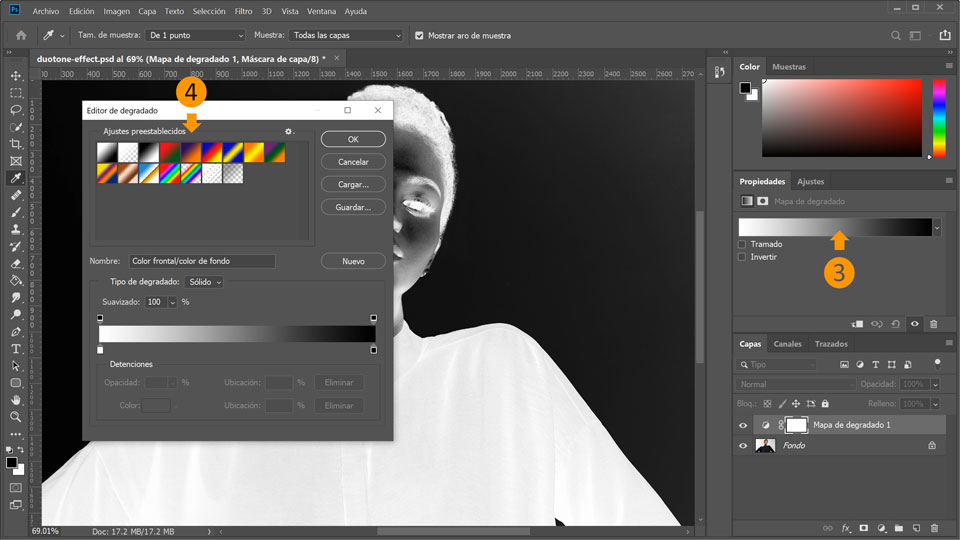Screen dimensions: 960x540
Task: Open the Suavizado value dropdown arrow
Action: 172,302
